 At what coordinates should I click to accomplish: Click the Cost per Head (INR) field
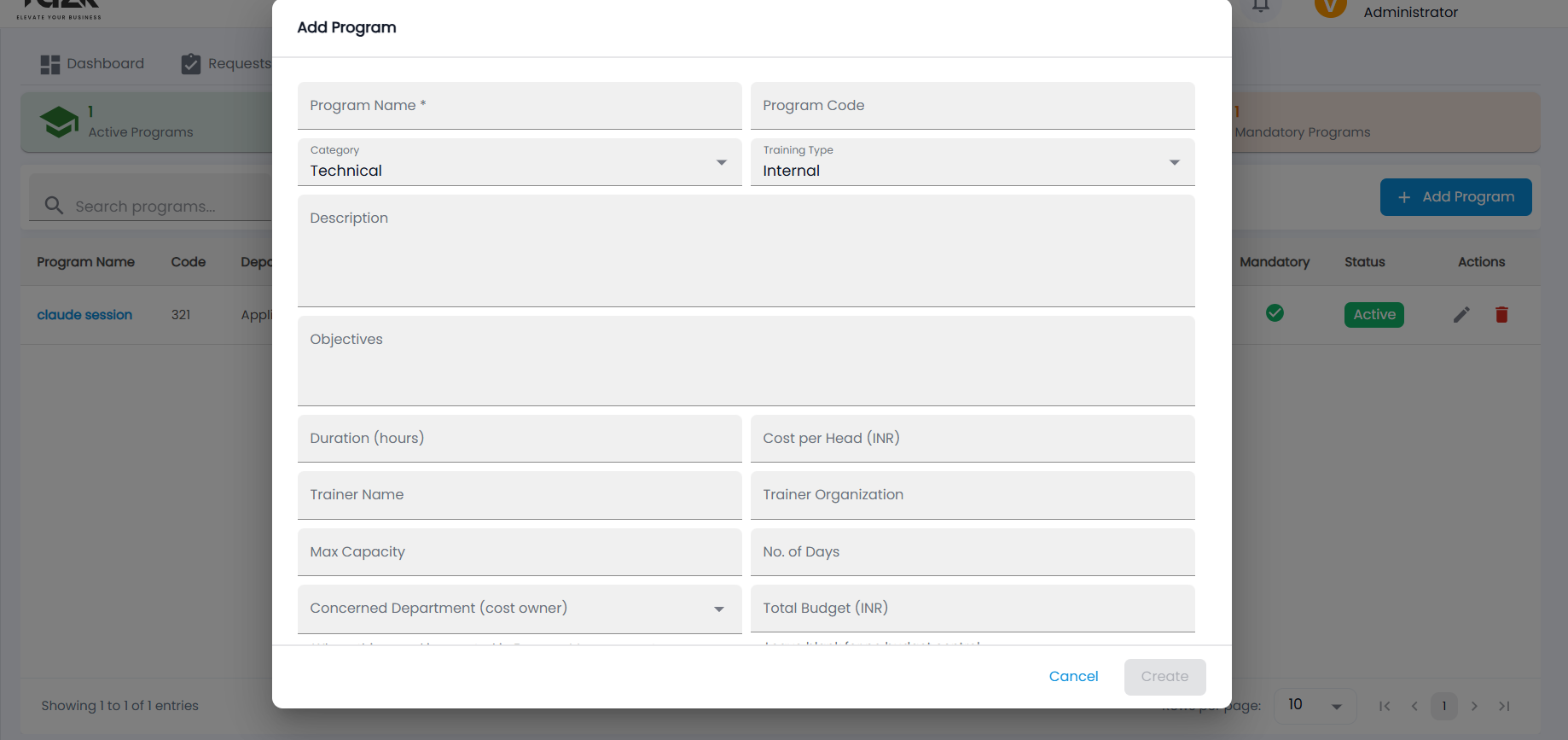point(973,439)
